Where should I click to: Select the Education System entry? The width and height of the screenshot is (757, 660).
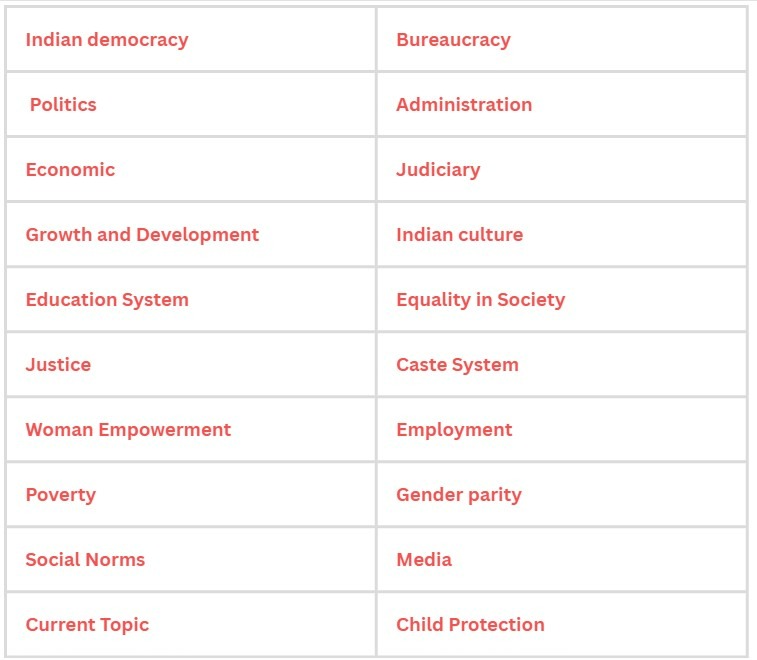coord(107,300)
